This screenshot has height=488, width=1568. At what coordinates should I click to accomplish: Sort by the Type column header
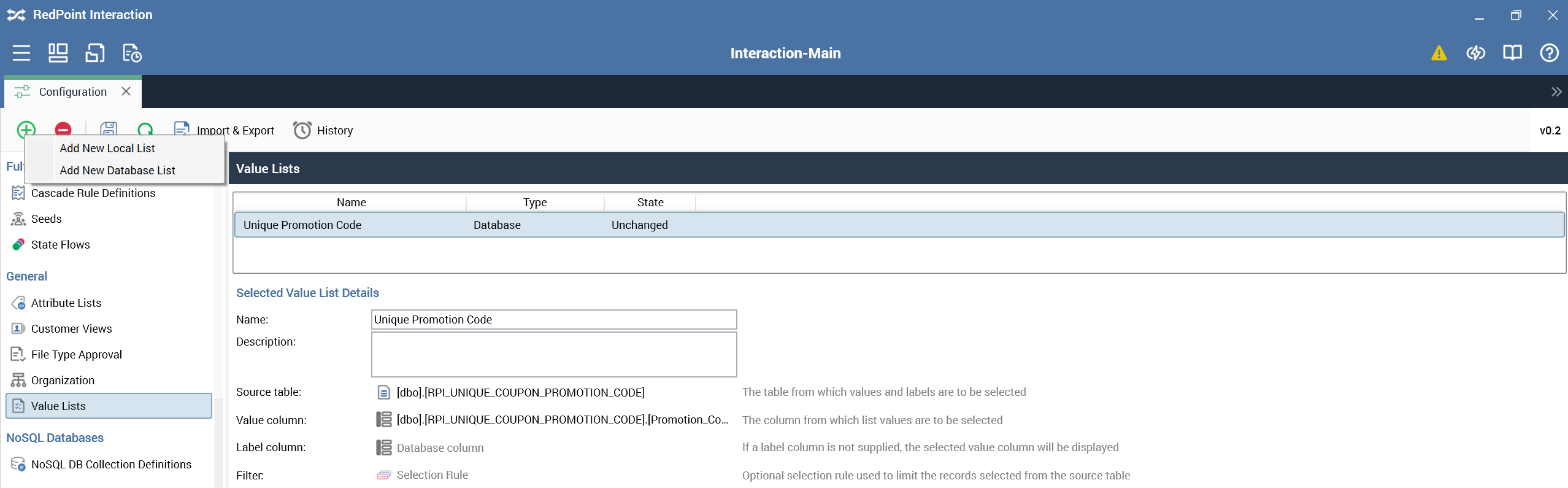pos(534,203)
